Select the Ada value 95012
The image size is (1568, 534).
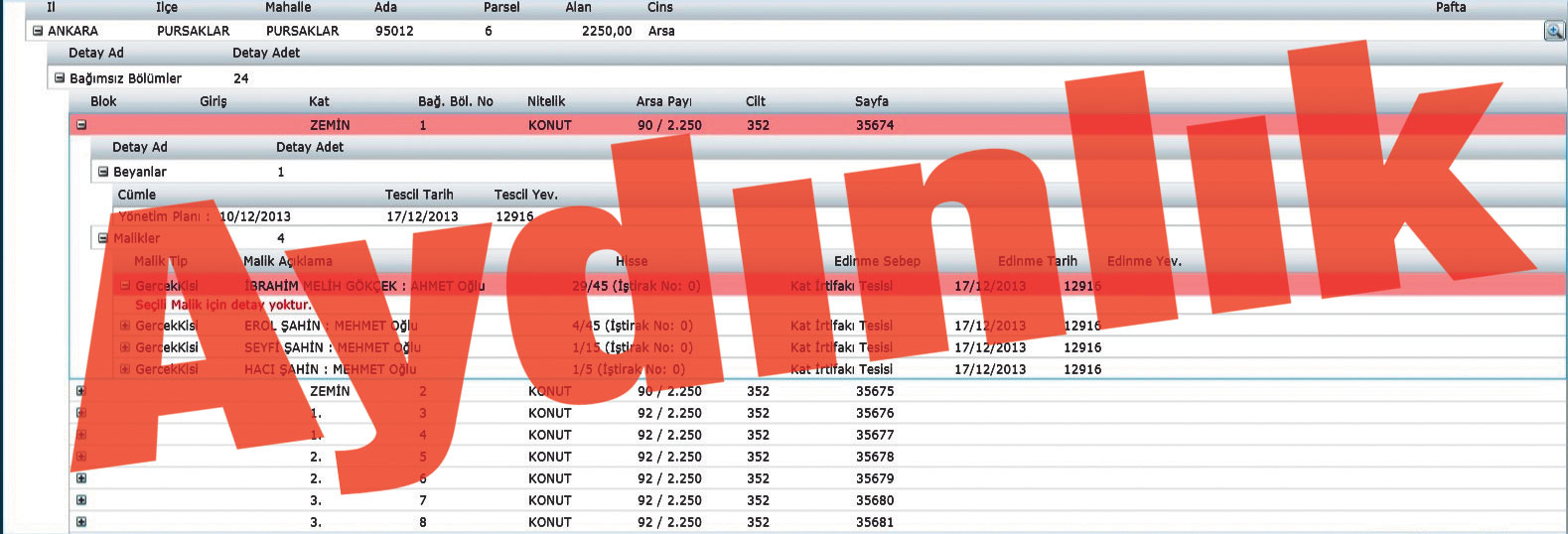(x=394, y=31)
